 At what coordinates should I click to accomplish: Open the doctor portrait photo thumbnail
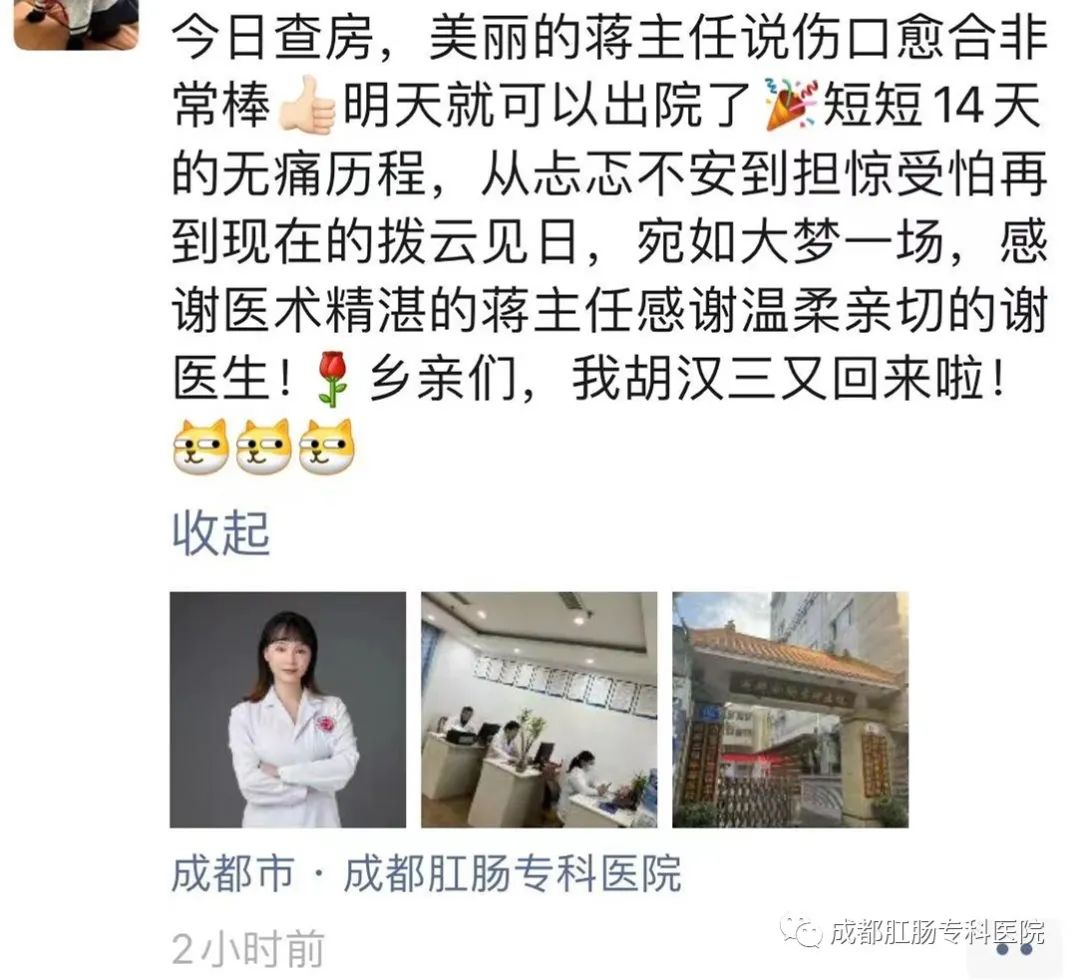288,709
